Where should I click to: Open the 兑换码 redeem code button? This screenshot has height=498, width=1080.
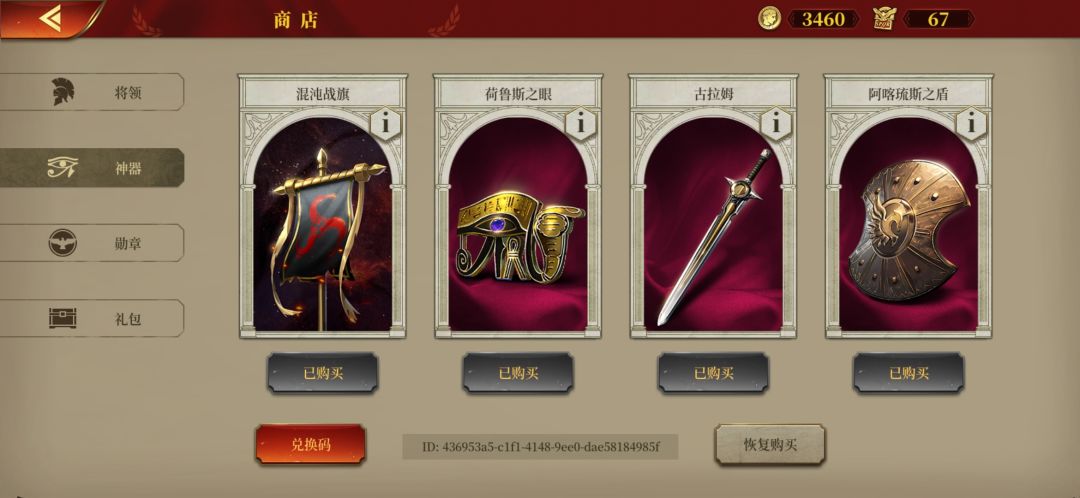pos(311,444)
